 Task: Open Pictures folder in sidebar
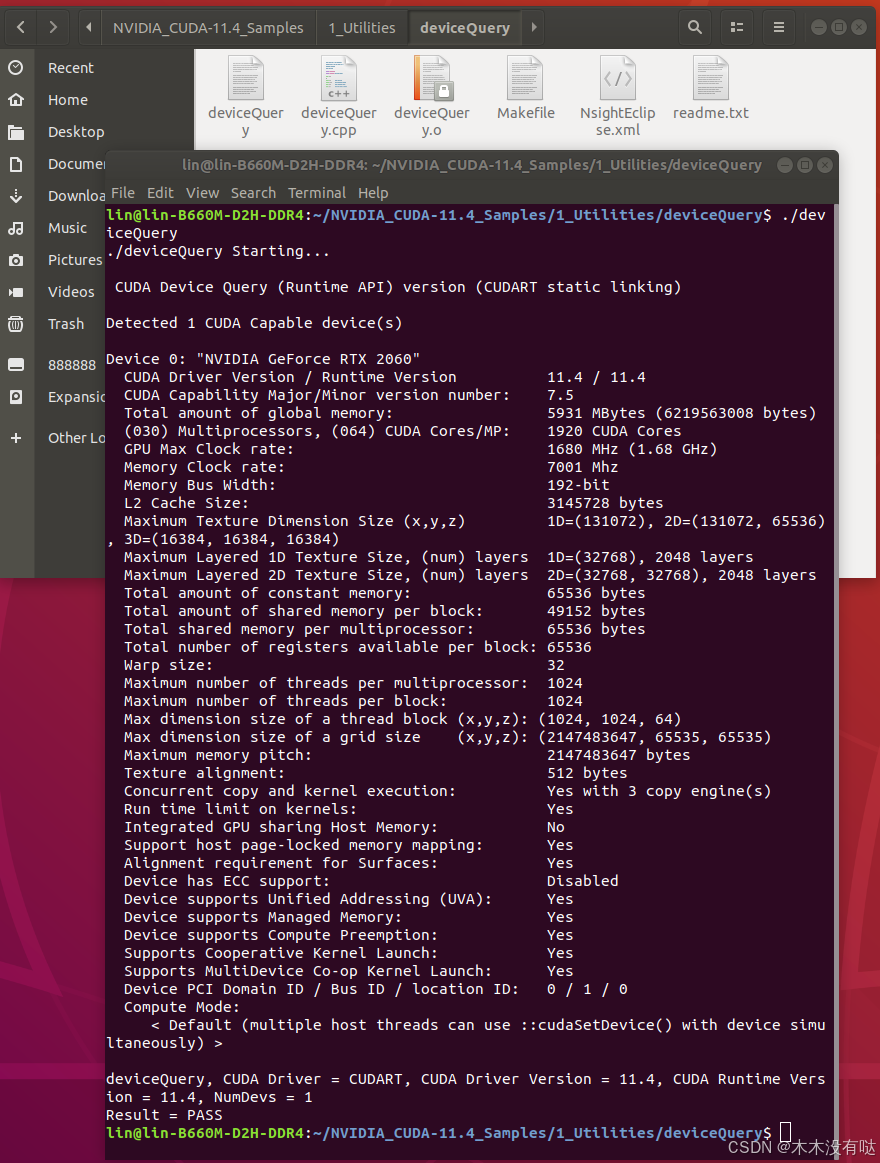74,260
